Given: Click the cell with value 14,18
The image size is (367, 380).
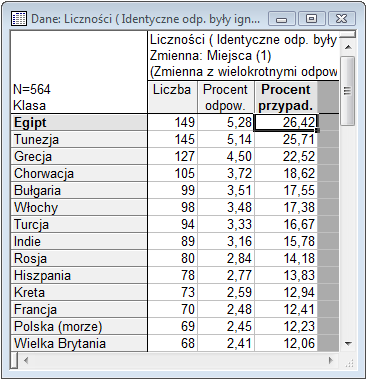Looking at the screenshot, I should click(x=286, y=259).
